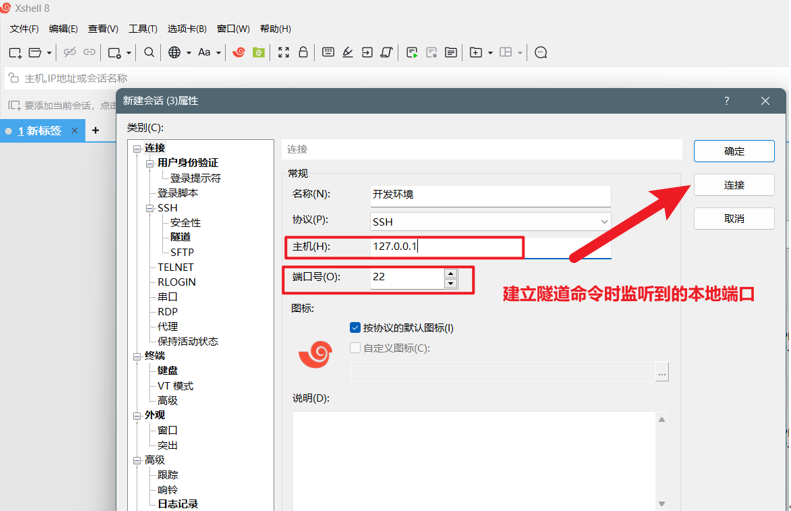Select 隧道 in the category tree
The width and height of the screenshot is (791, 511).
click(x=181, y=237)
